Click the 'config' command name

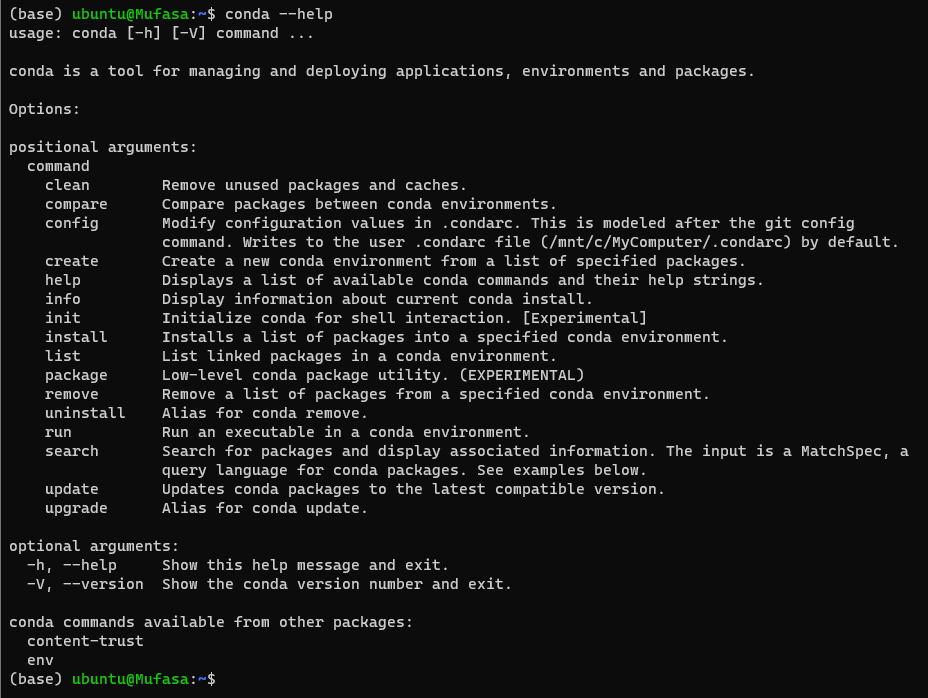[x=72, y=224]
